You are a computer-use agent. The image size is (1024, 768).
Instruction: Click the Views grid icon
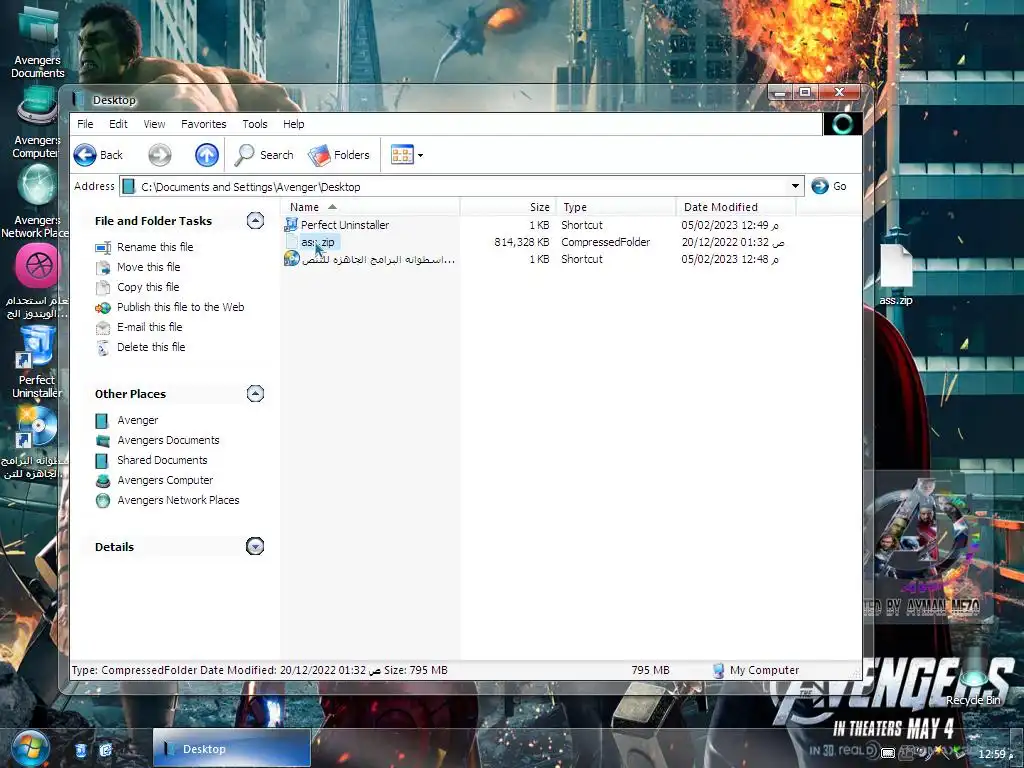402,155
